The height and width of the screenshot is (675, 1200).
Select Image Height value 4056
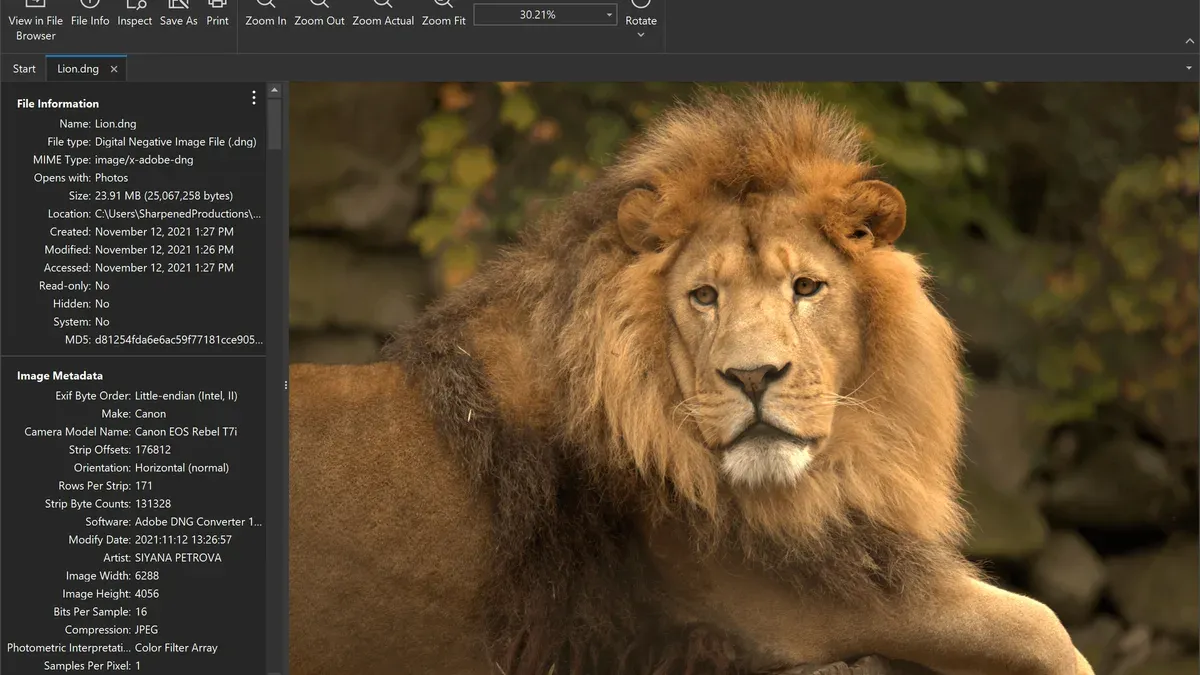pos(147,594)
